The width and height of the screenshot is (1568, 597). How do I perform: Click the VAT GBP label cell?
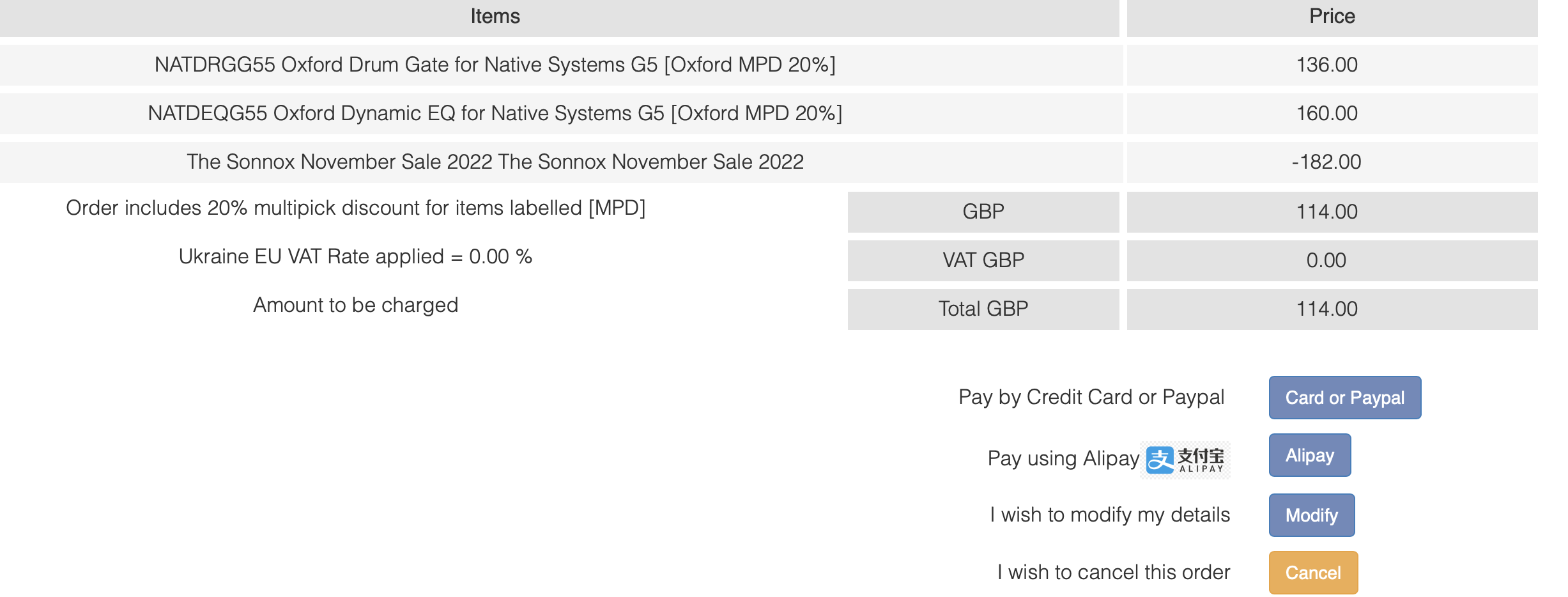[x=983, y=261]
